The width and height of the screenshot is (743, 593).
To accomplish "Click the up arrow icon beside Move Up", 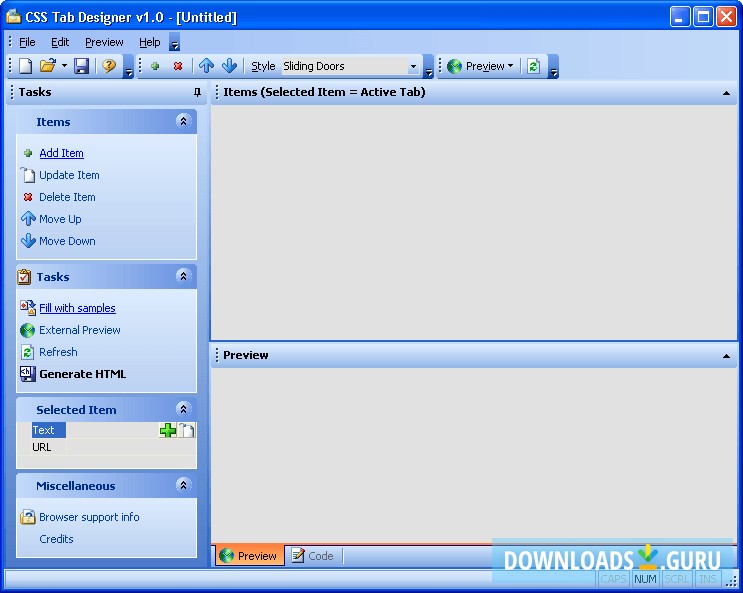I will (x=28, y=219).
